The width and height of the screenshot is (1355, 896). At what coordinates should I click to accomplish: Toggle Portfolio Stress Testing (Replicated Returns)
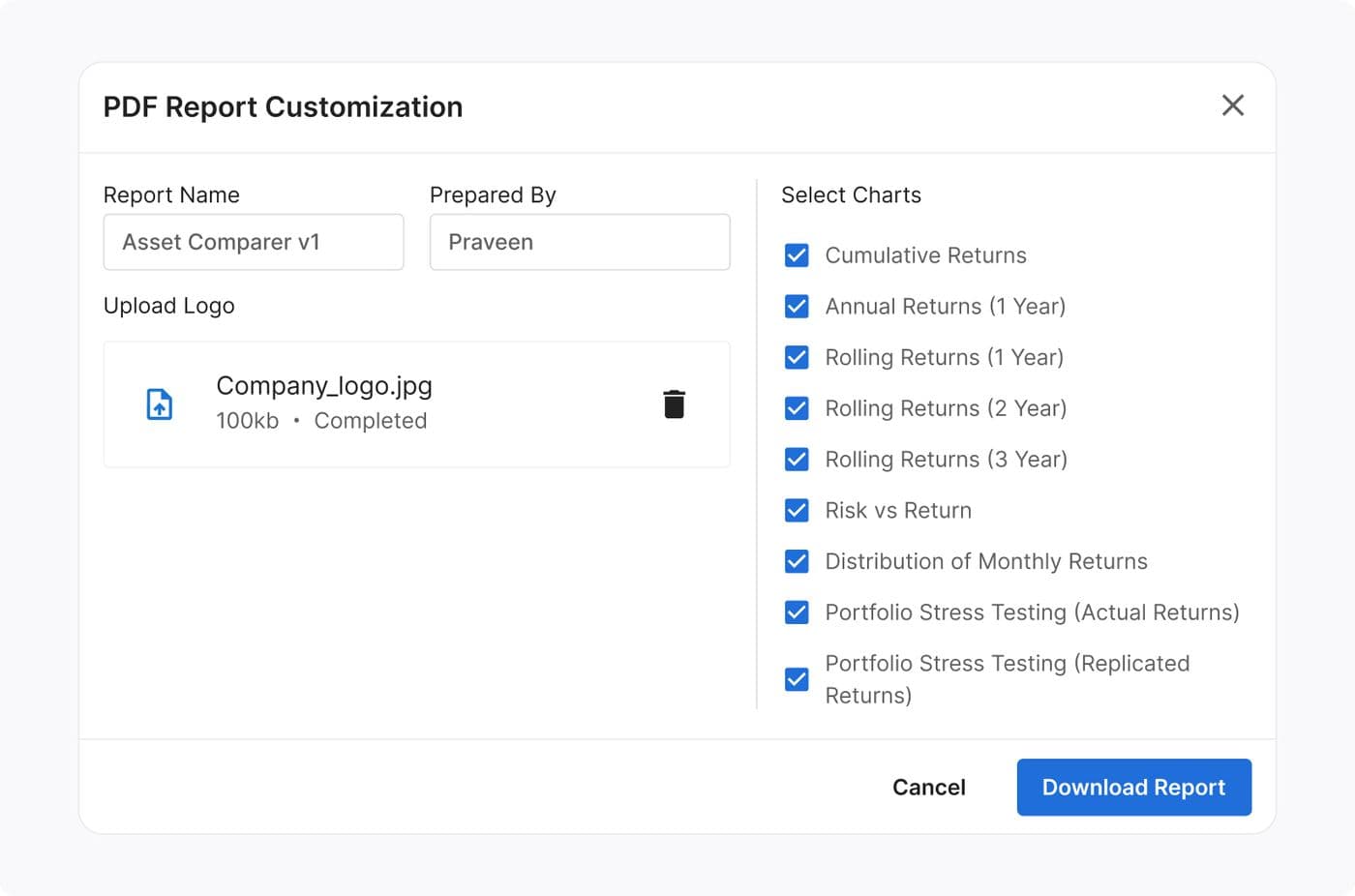tap(797, 679)
